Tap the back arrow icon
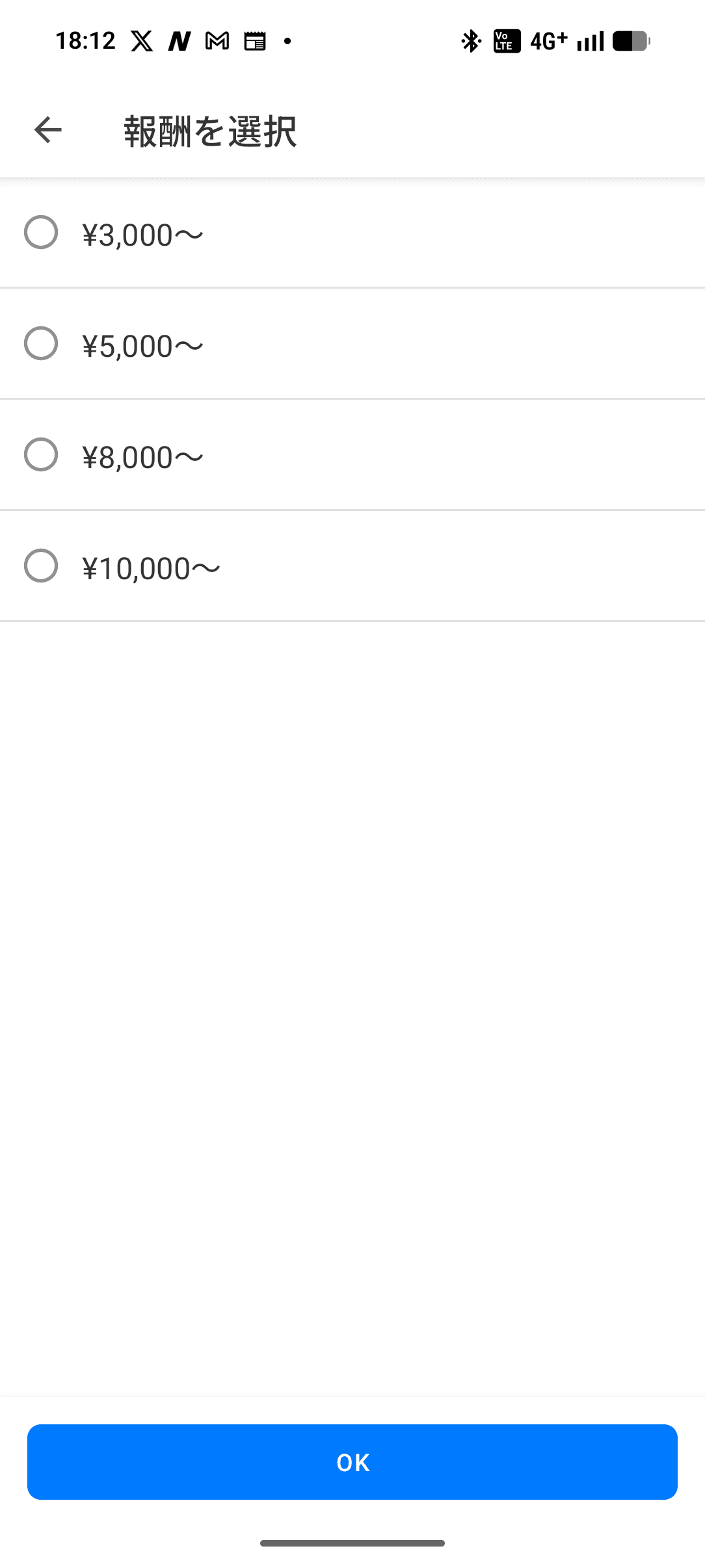705x1568 pixels. [x=48, y=130]
